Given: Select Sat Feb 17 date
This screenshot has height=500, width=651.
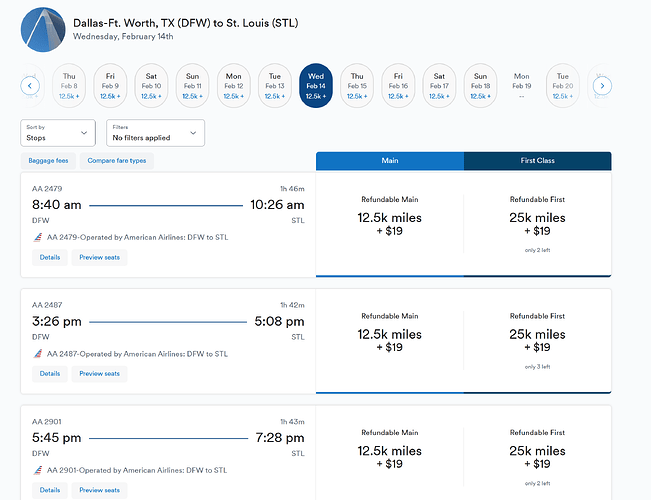Looking at the screenshot, I should click(x=439, y=86).
